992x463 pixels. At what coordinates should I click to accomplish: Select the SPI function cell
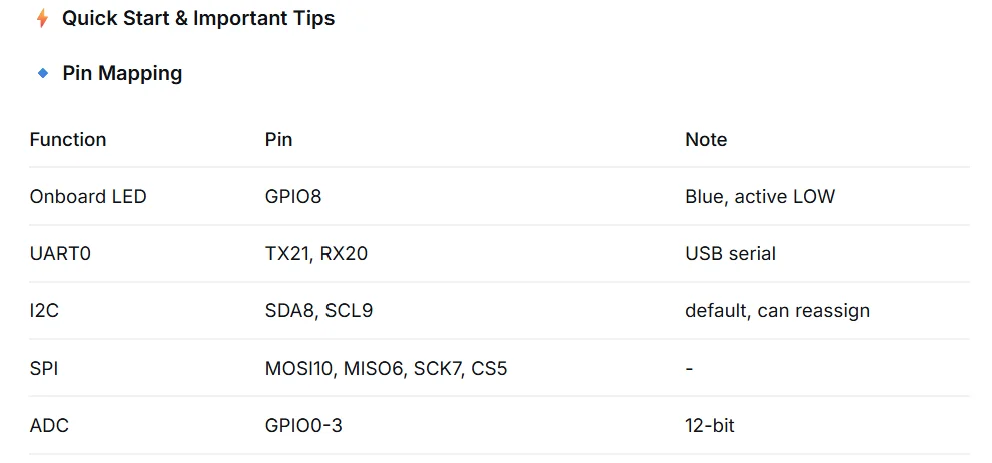[x=44, y=368]
